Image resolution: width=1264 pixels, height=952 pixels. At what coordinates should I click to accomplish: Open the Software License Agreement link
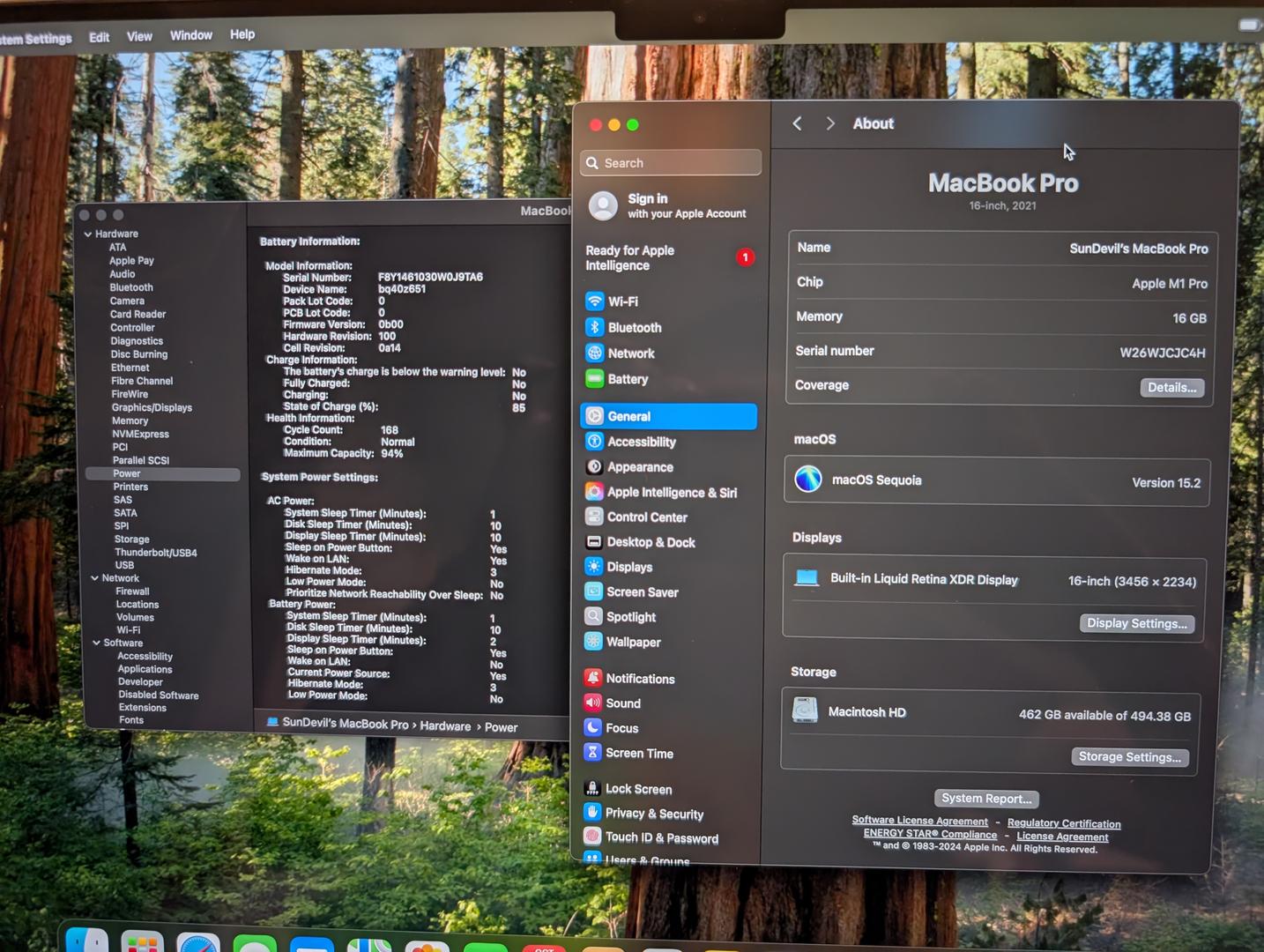pos(919,821)
